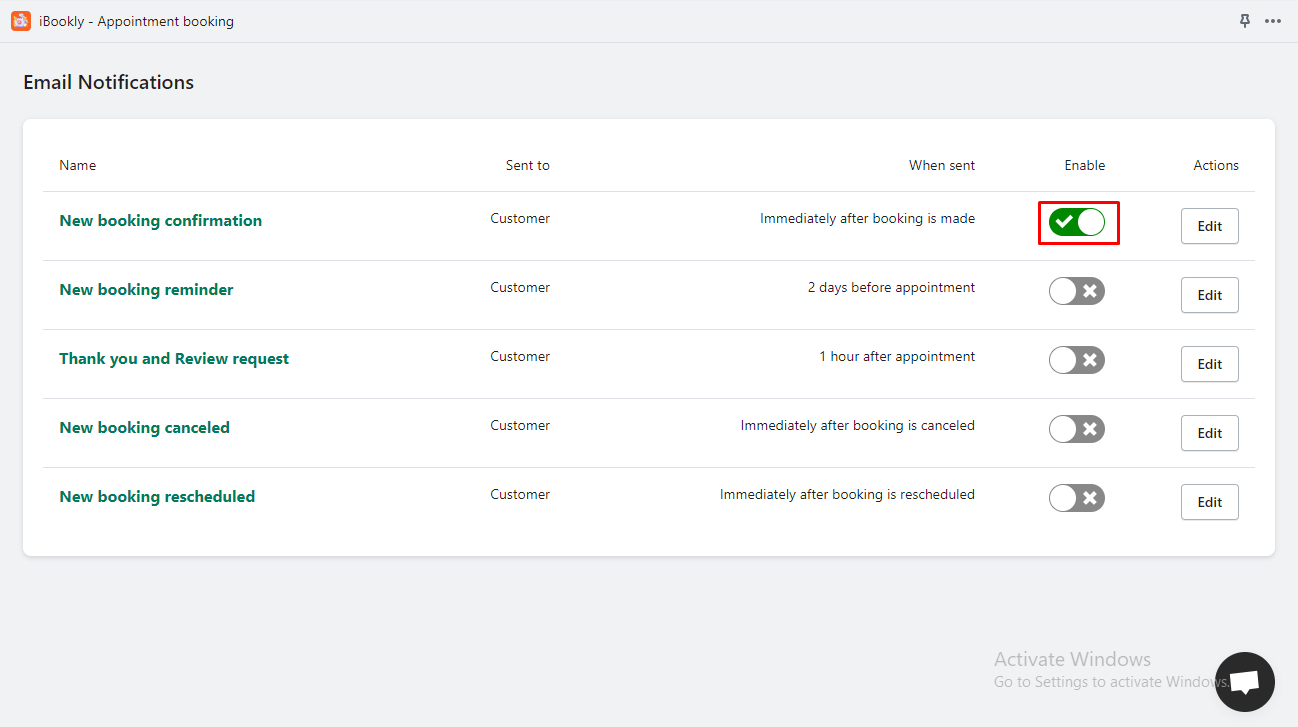Click the iBookly app logo icon

pyautogui.click(x=21, y=21)
